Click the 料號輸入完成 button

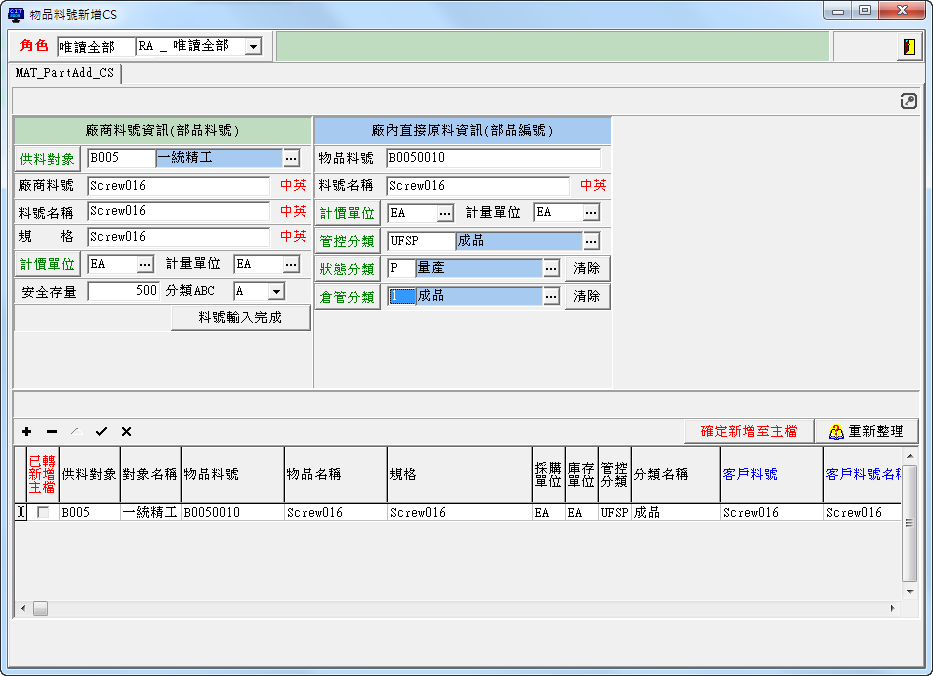point(240,317)
